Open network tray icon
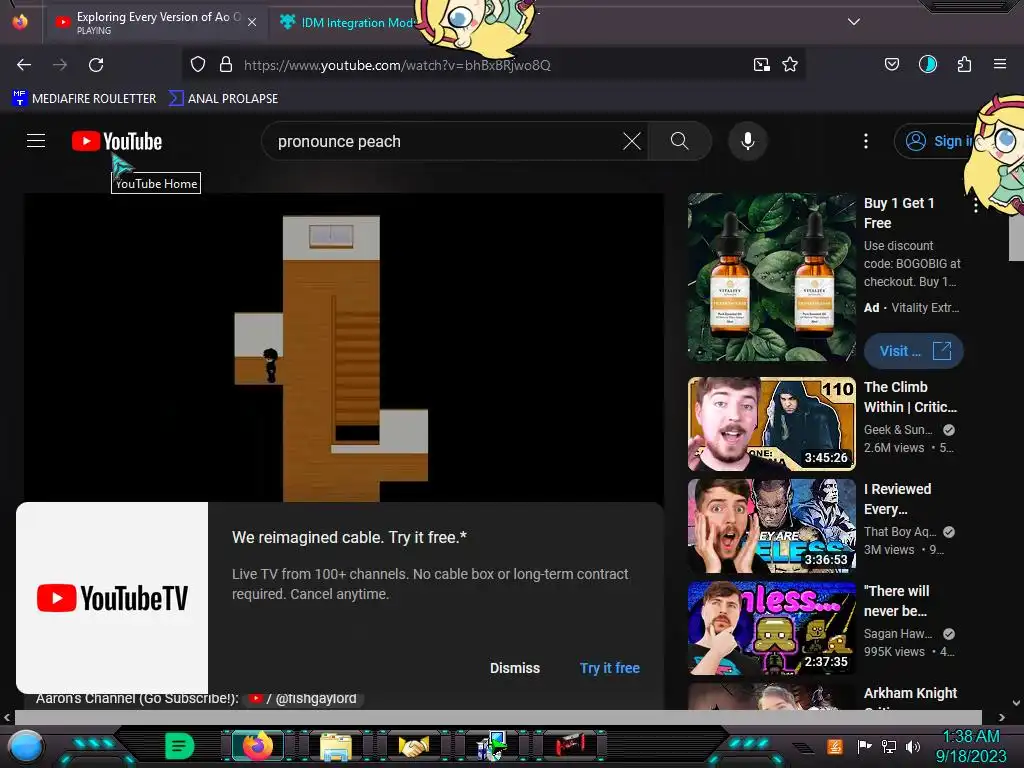 click(x=889, y=746)
